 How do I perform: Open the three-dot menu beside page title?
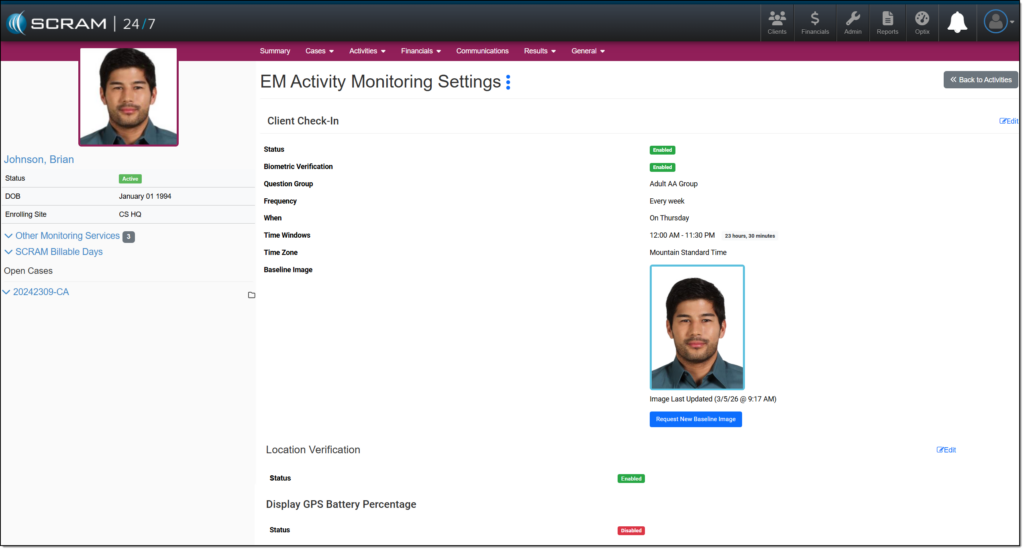[508, 82]
